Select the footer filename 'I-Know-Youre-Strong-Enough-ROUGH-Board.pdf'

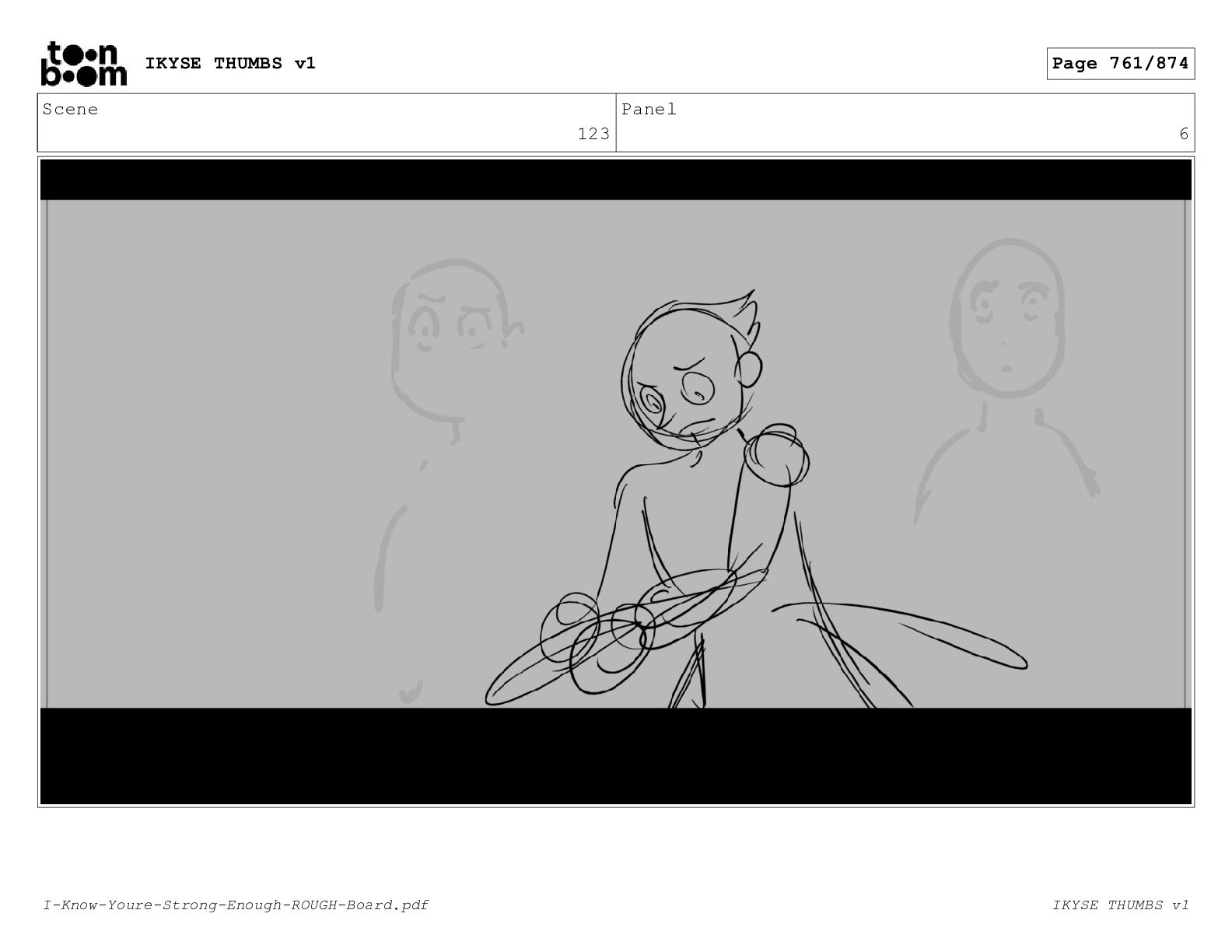(x=236, y=905)
